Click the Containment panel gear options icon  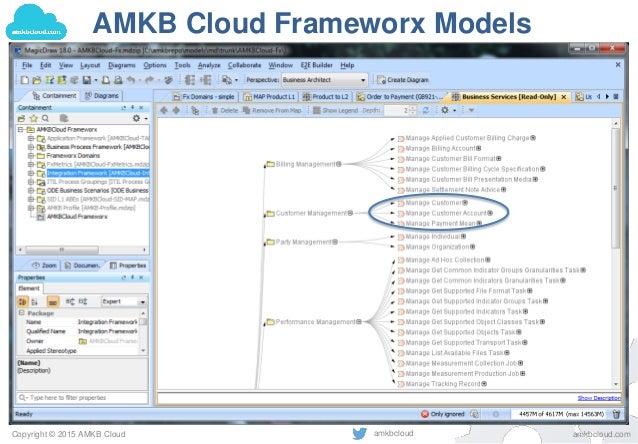pos(137,118)
